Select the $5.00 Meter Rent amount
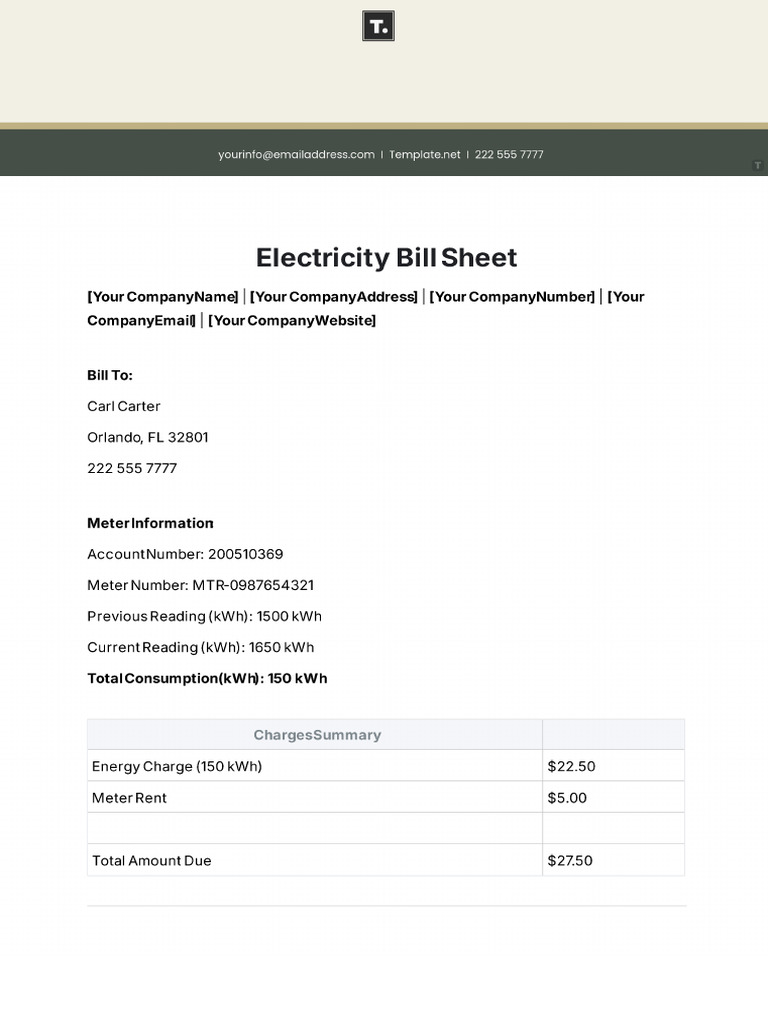The image size is (768, 1024). pyautogui.click(x=567, y=798)
